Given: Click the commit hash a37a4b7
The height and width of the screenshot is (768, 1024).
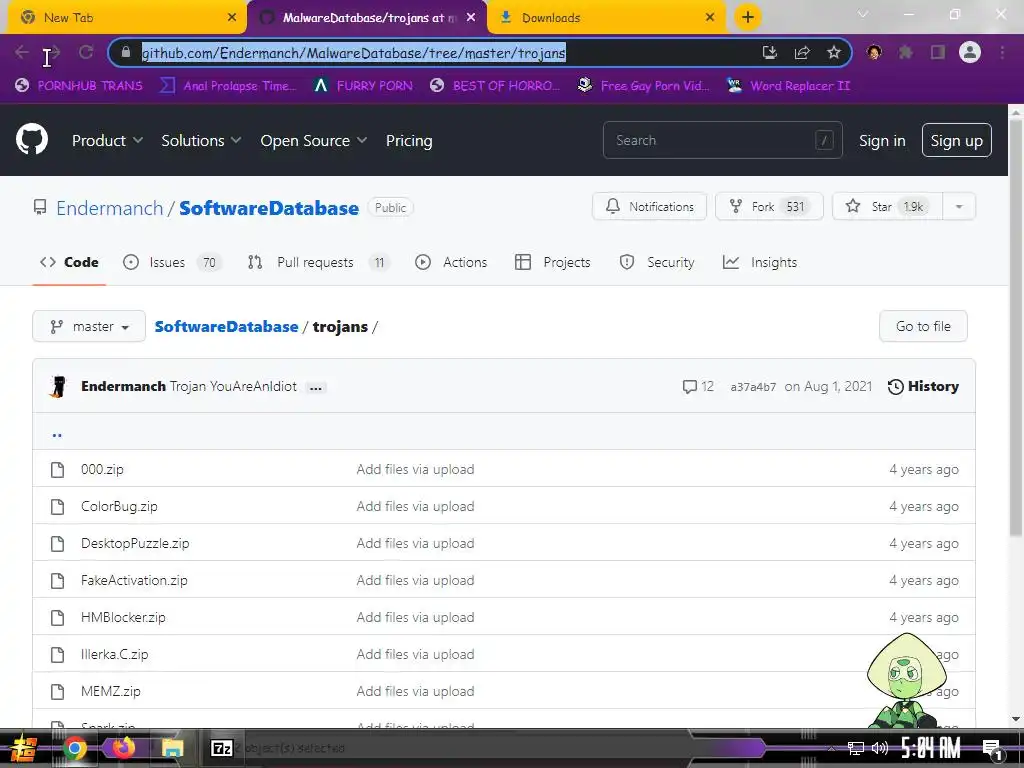Looking at the screenshot, I should (x=753, y=387).
